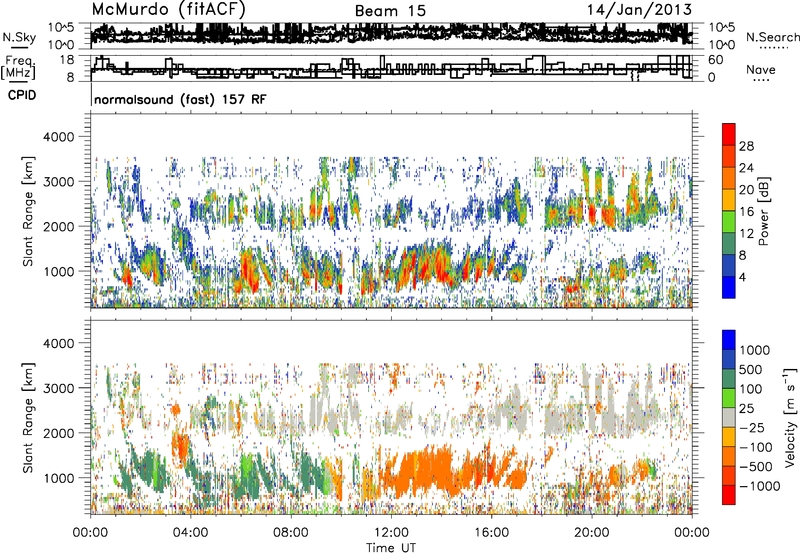Click the 'CPID' label

point(22,95)
